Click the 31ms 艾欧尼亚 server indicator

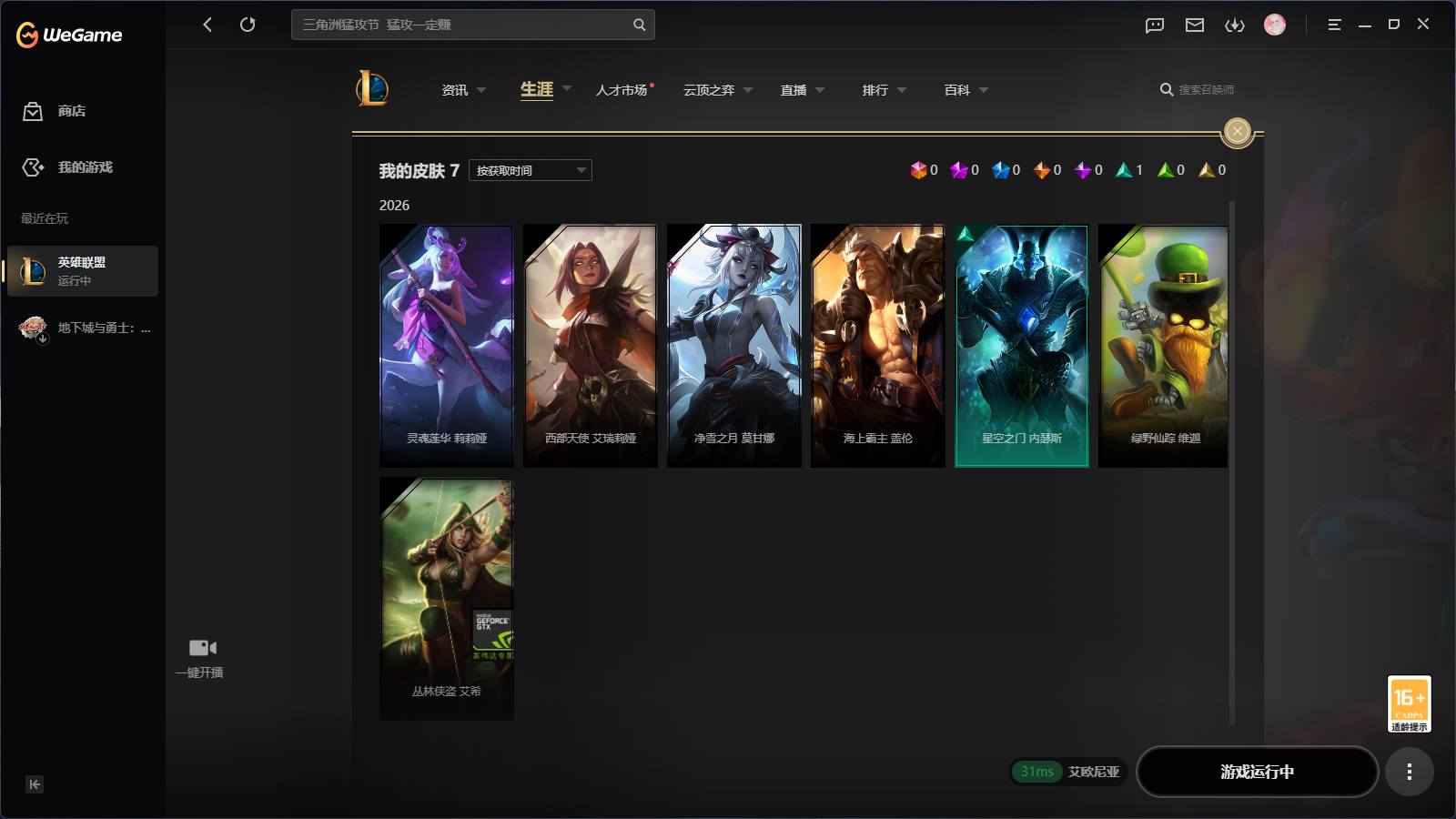pos(1068,772)
